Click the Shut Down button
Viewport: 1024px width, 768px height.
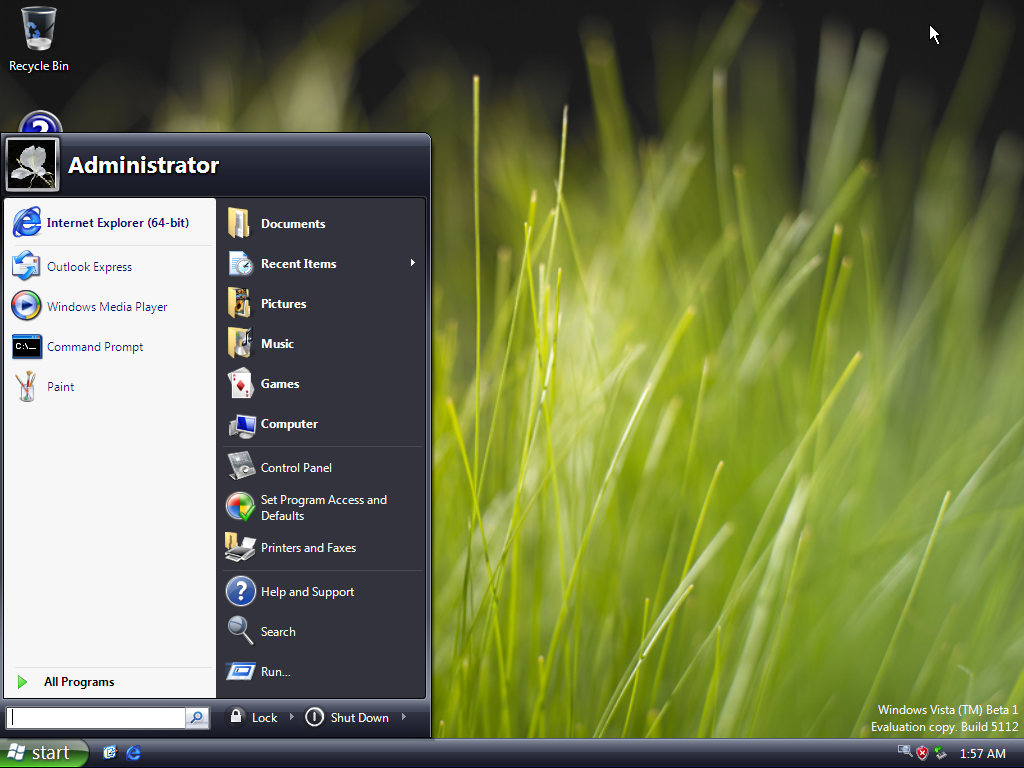coord(347,717)
